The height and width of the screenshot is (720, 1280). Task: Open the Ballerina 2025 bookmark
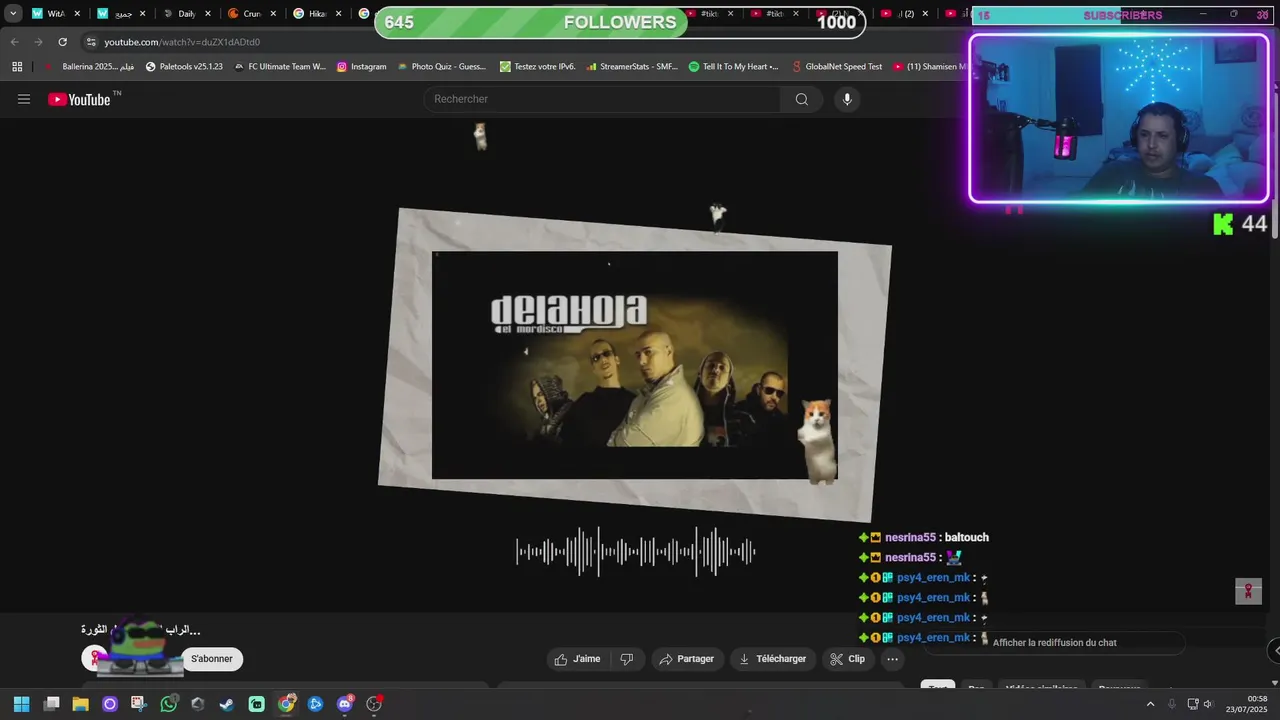pyautogui.click(x=90, y=67)
